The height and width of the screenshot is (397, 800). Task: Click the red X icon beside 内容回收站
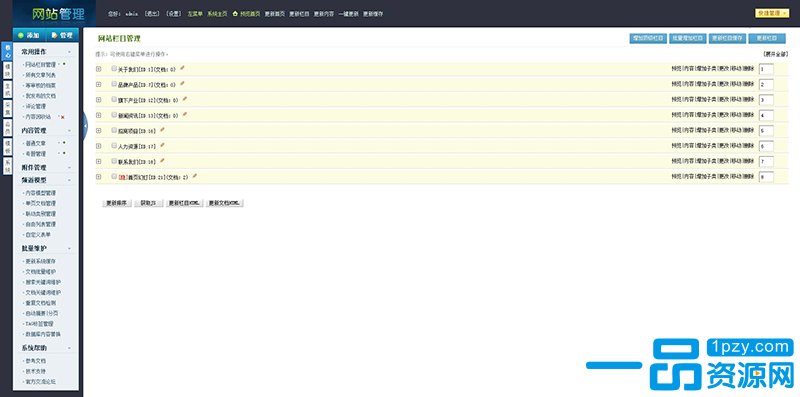tap(63, 117)
